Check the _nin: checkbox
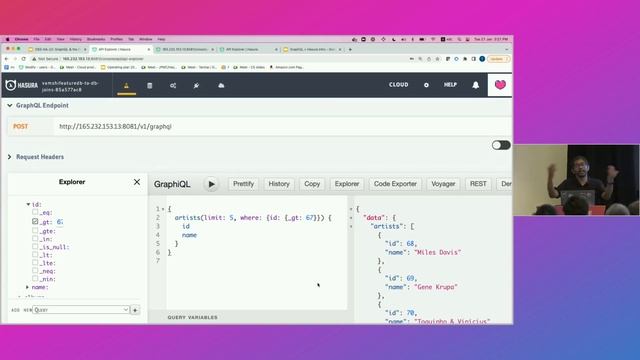Image resolution: width=640 pixels, height=360 pixels. pos(35,278)
